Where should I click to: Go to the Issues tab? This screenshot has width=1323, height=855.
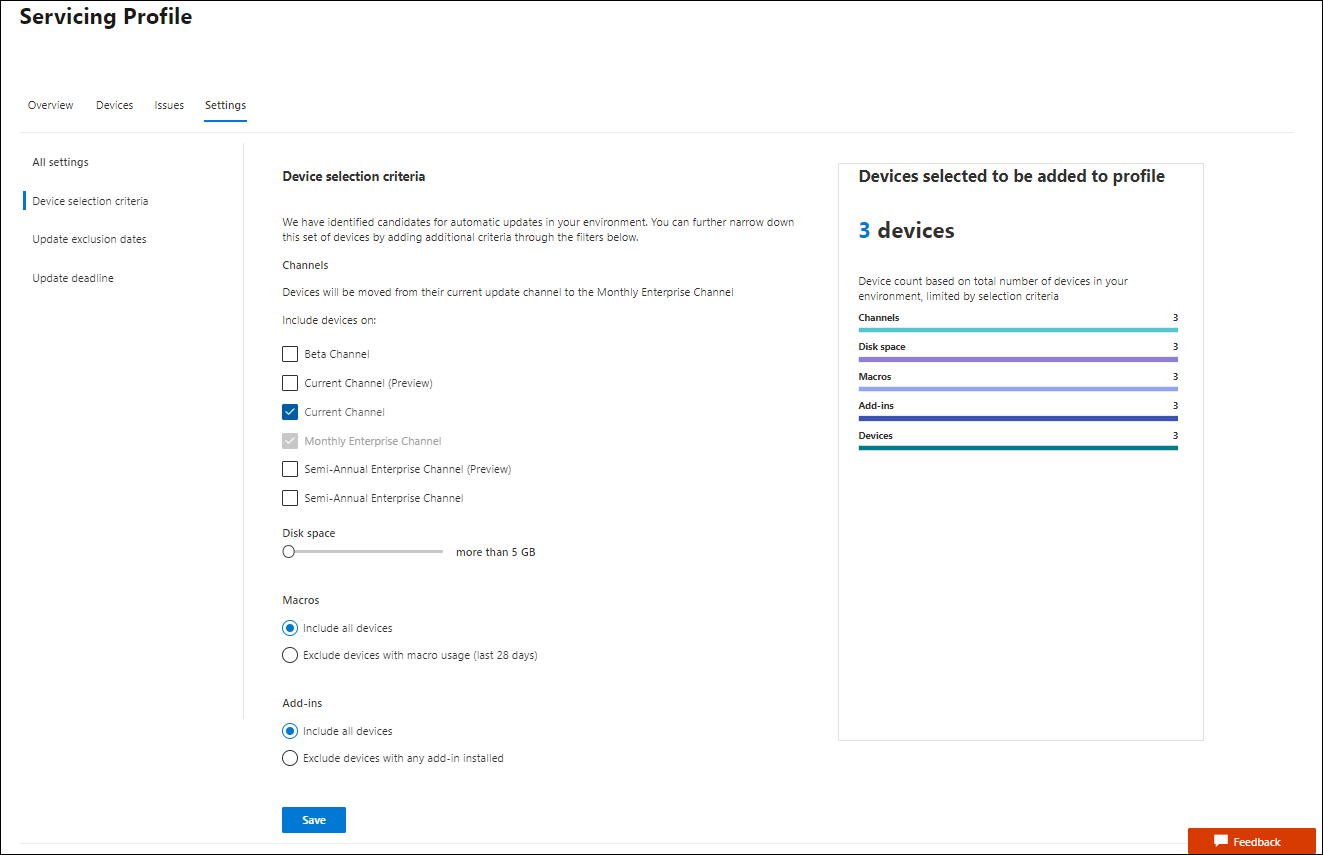pyautogui.click(x=169, y=105)
